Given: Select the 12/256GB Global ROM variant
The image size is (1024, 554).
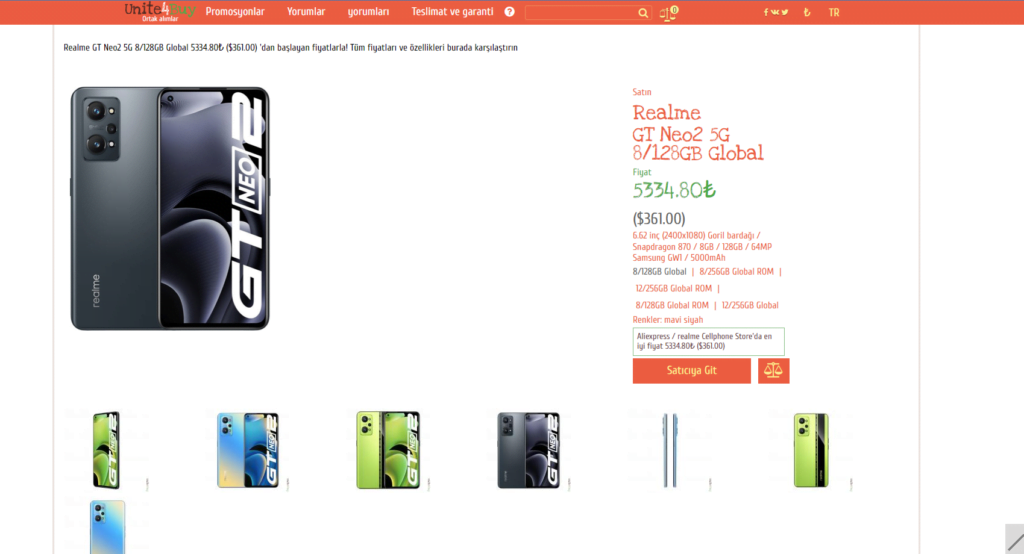Looking at the screenshot, I should (x=673, y=288).
